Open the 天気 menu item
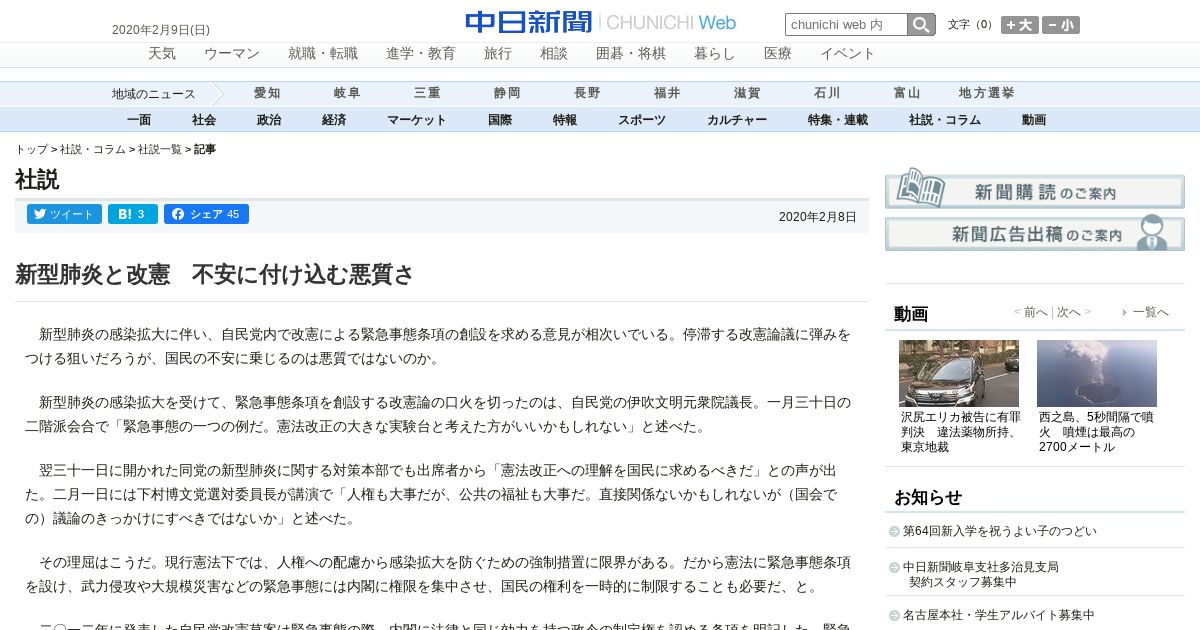The height and width of the screenshot is (630, 1200). tap(162, 54)
